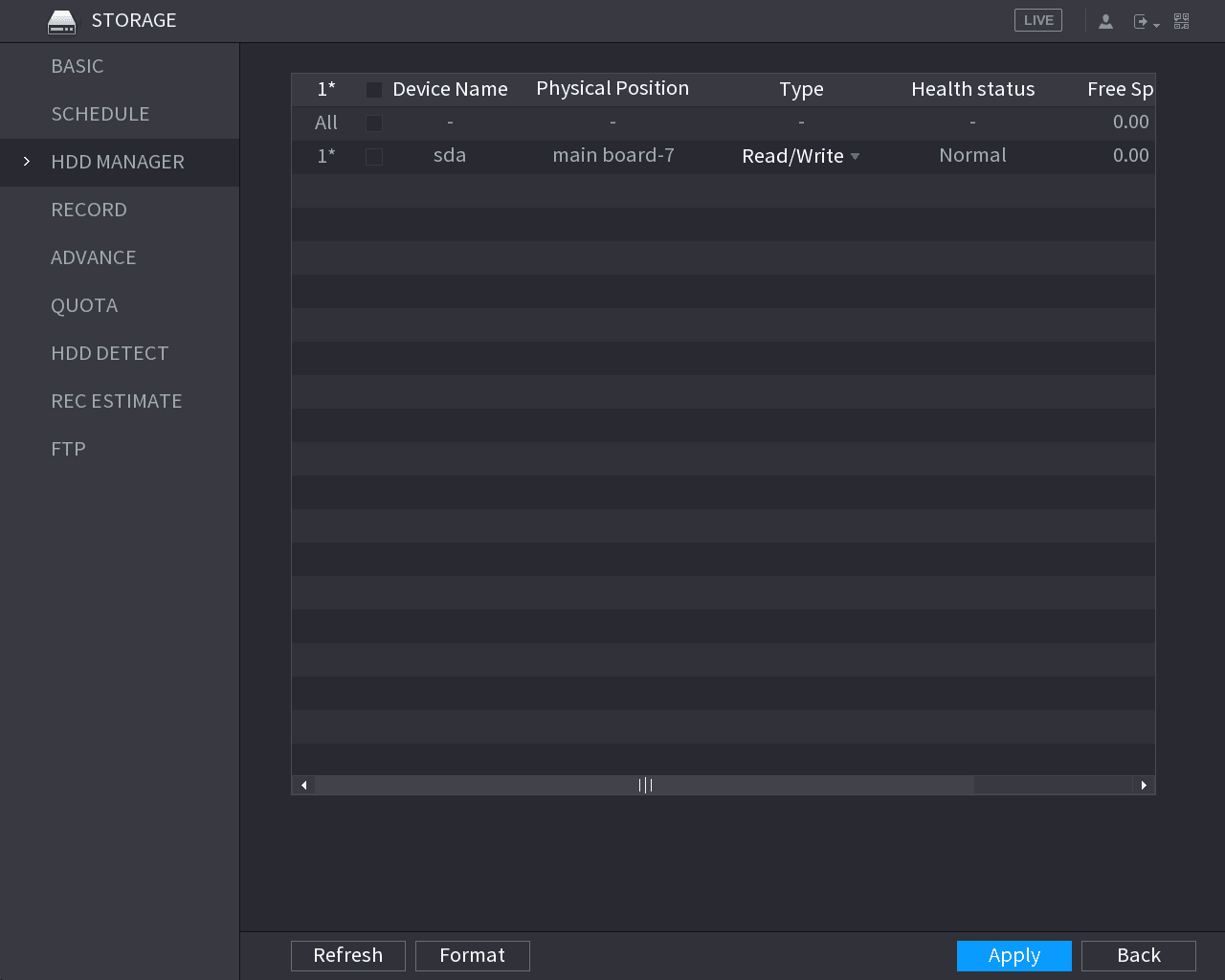Open the RECORD section
This screenshot has height=980, width=1225.
pyautogui.click(x=120, y=210)
